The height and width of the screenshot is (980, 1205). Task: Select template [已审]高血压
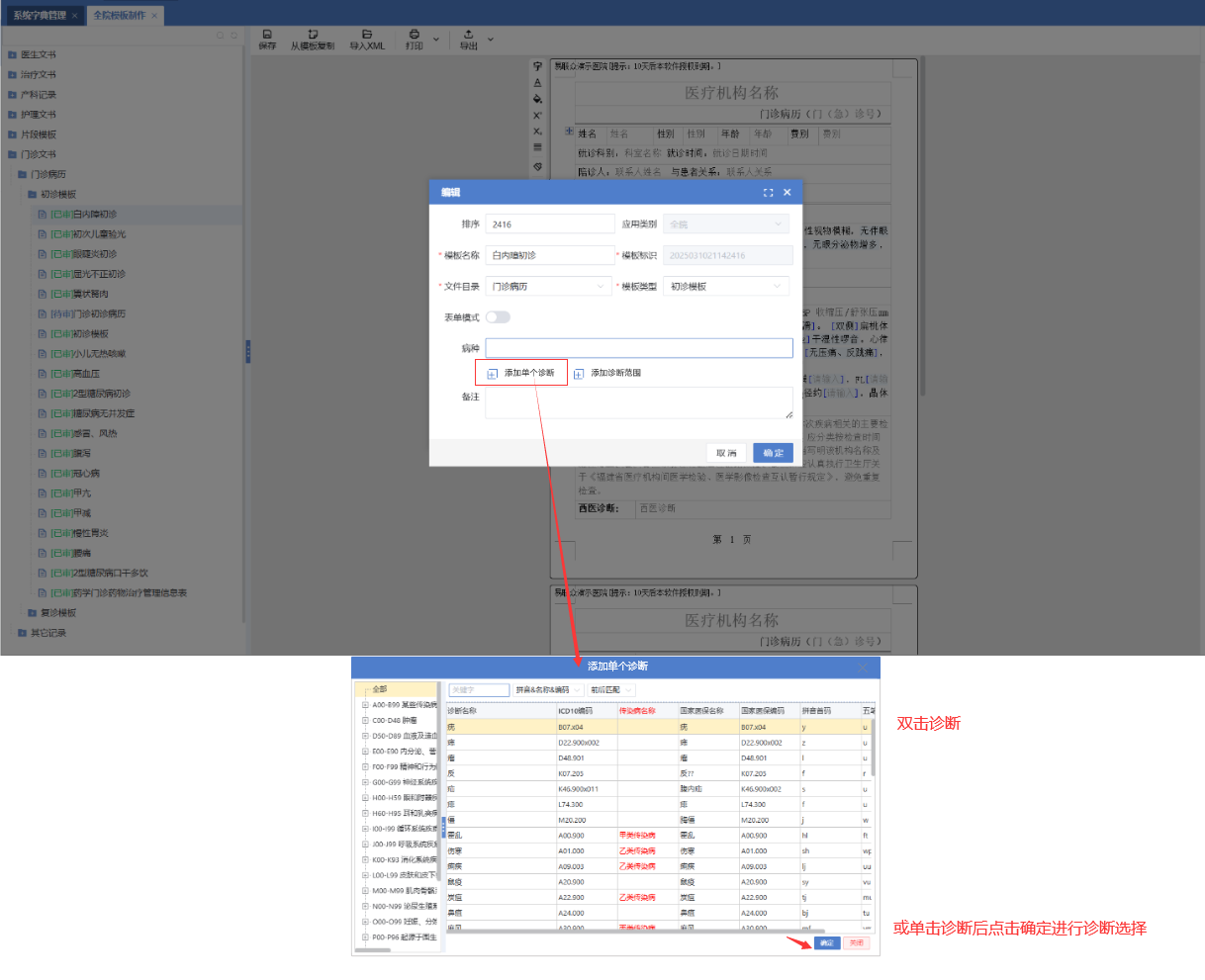click(75, 374)
